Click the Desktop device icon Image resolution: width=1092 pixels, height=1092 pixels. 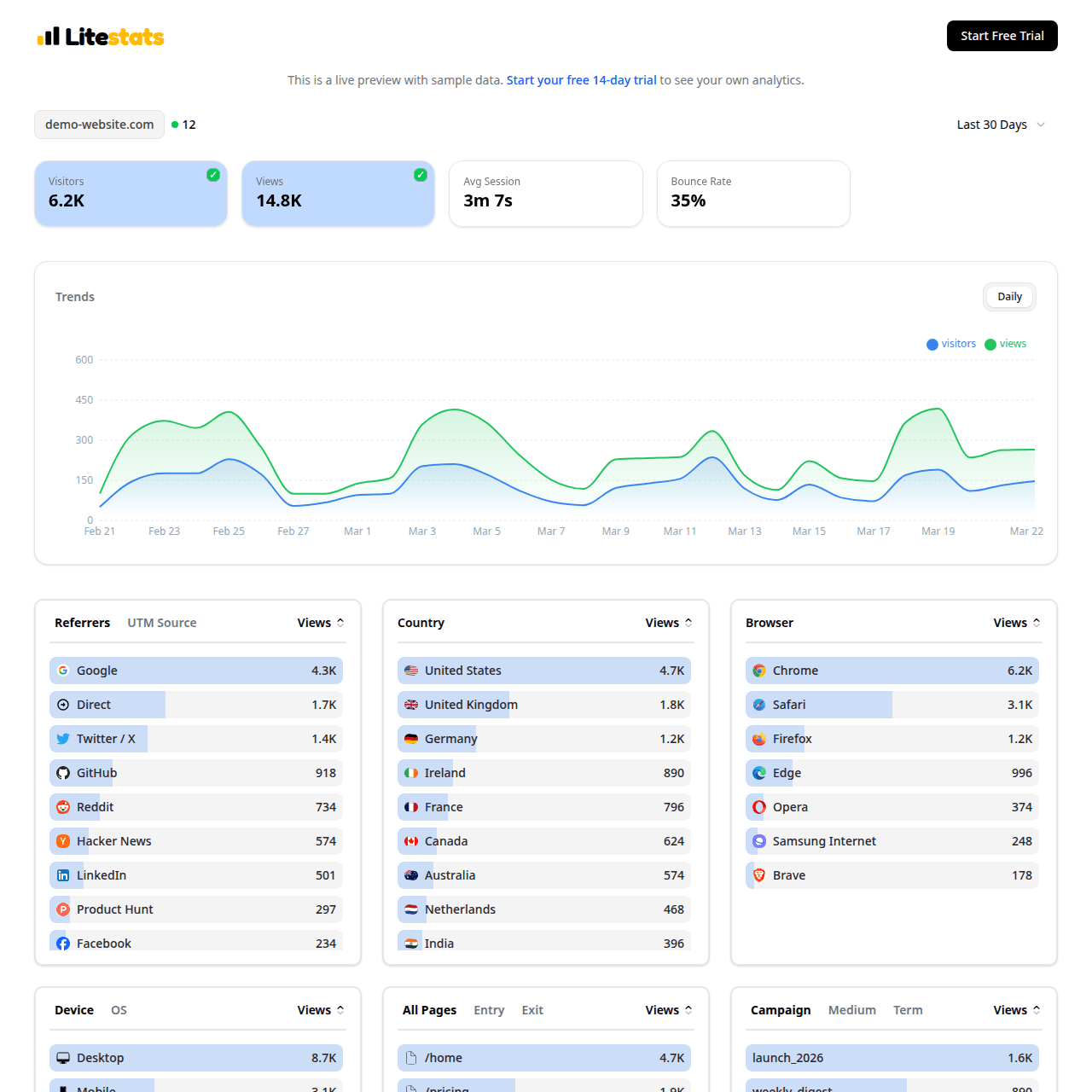coord(63,1058)
